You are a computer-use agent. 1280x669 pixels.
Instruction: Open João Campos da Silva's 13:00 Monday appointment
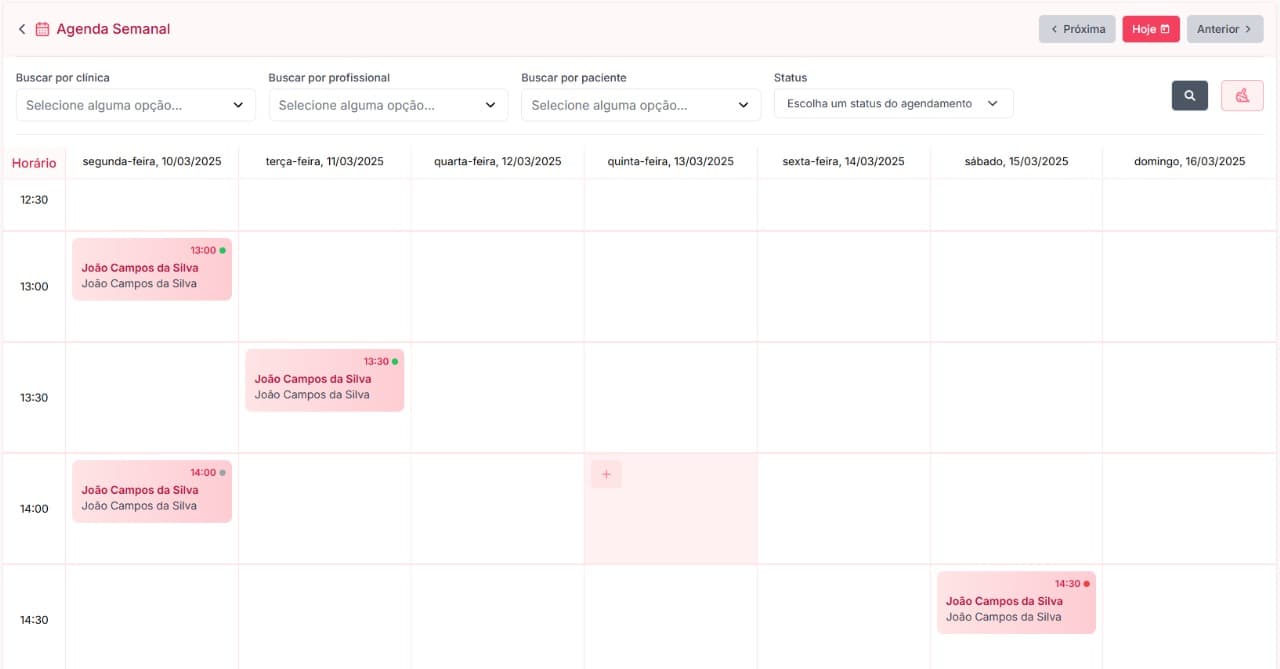[151, 268]
